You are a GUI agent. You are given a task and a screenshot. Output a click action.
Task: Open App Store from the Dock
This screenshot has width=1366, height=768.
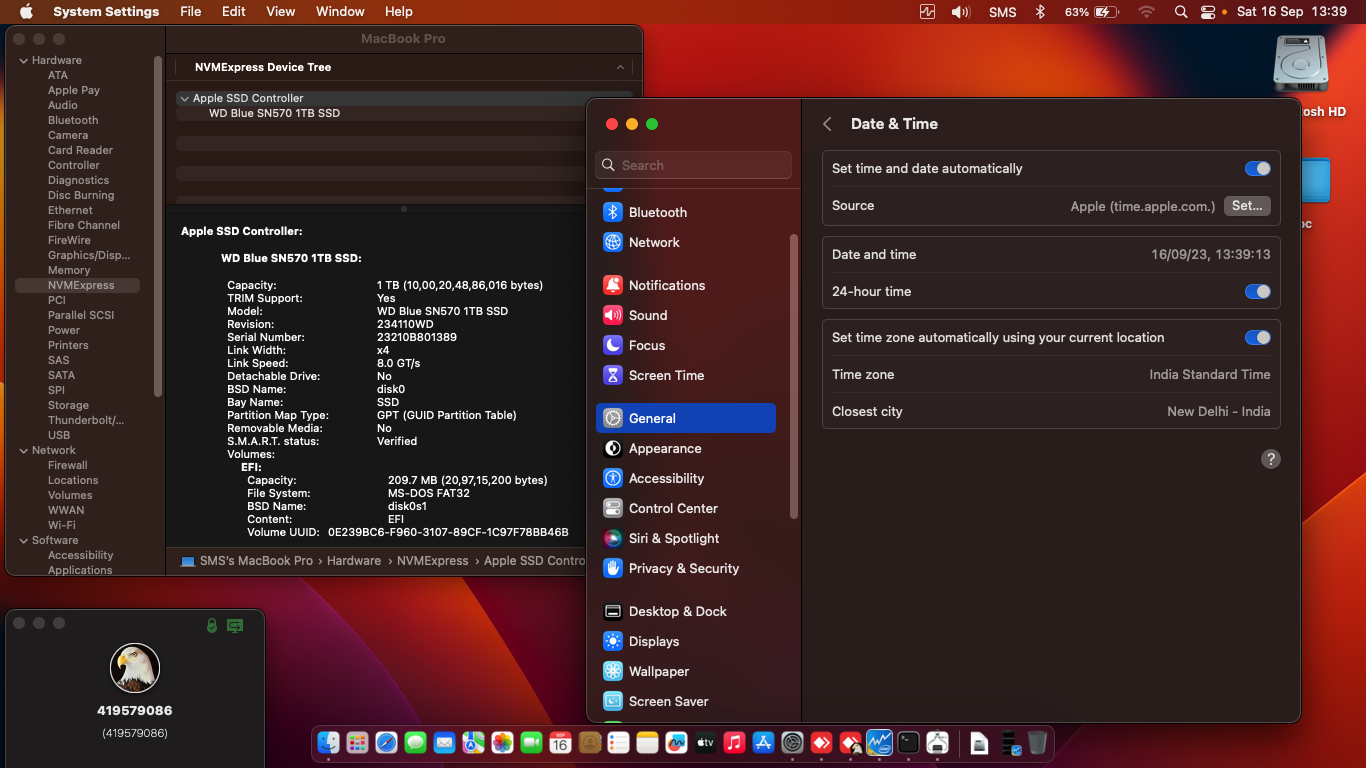(763, 742)
